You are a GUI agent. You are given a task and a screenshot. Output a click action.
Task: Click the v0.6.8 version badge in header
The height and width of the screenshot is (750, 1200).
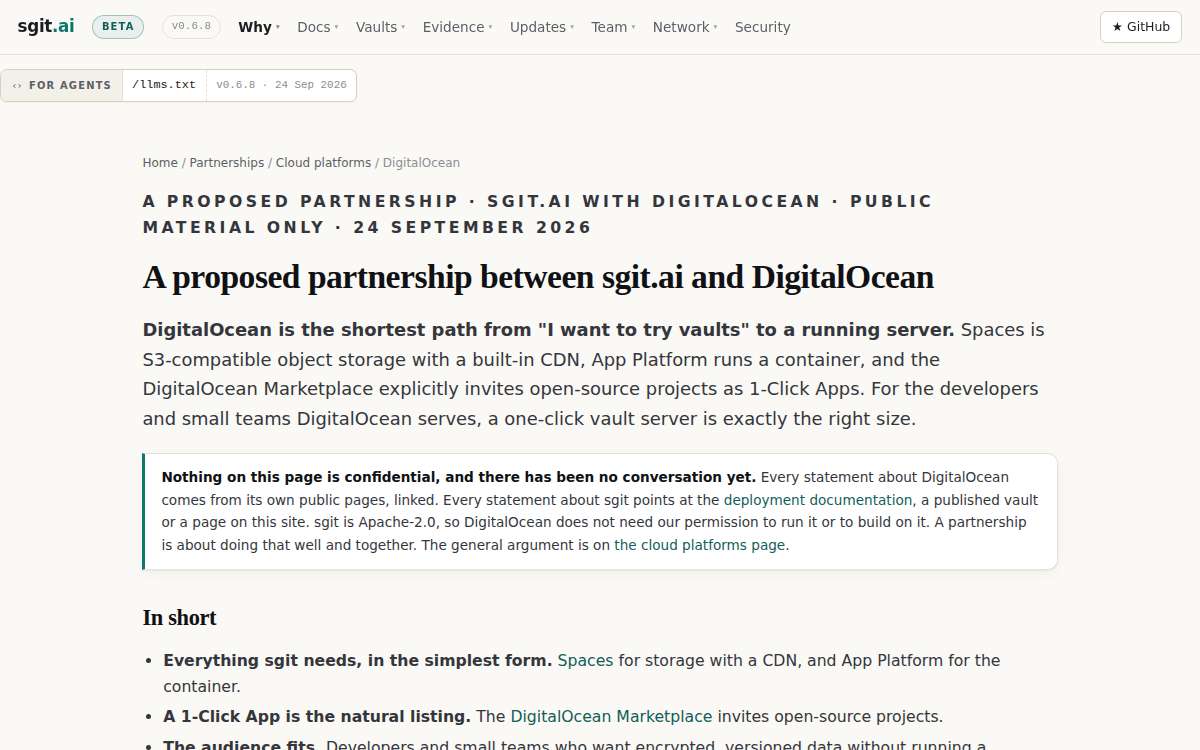tap(191, 27)
